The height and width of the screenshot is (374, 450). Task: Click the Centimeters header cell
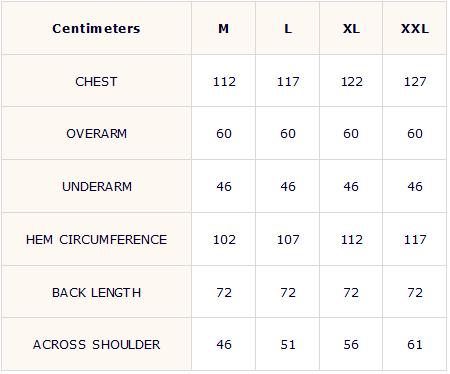[96, 29]
